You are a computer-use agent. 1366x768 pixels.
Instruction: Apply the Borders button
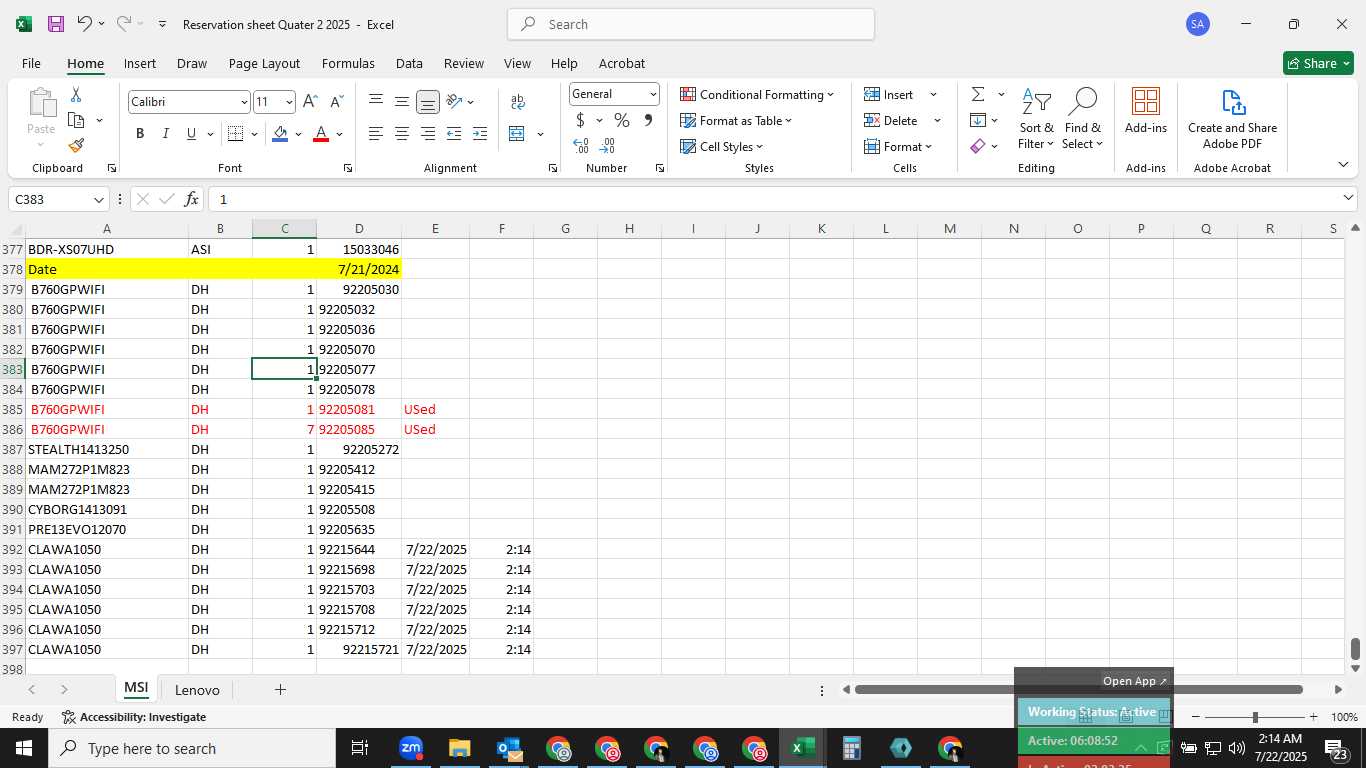pos(236,133)
